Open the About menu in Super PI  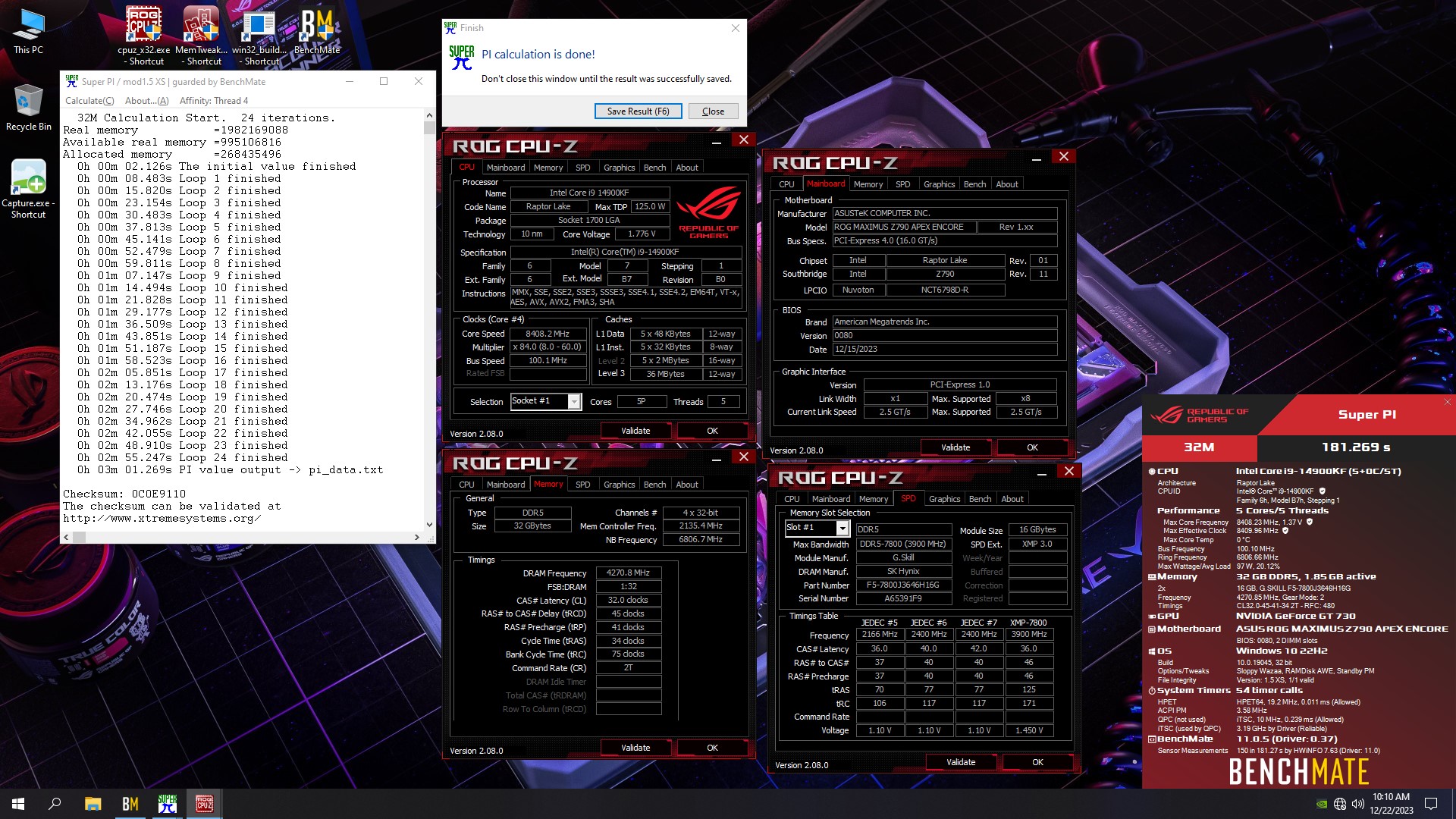click(x=146, y=101)
